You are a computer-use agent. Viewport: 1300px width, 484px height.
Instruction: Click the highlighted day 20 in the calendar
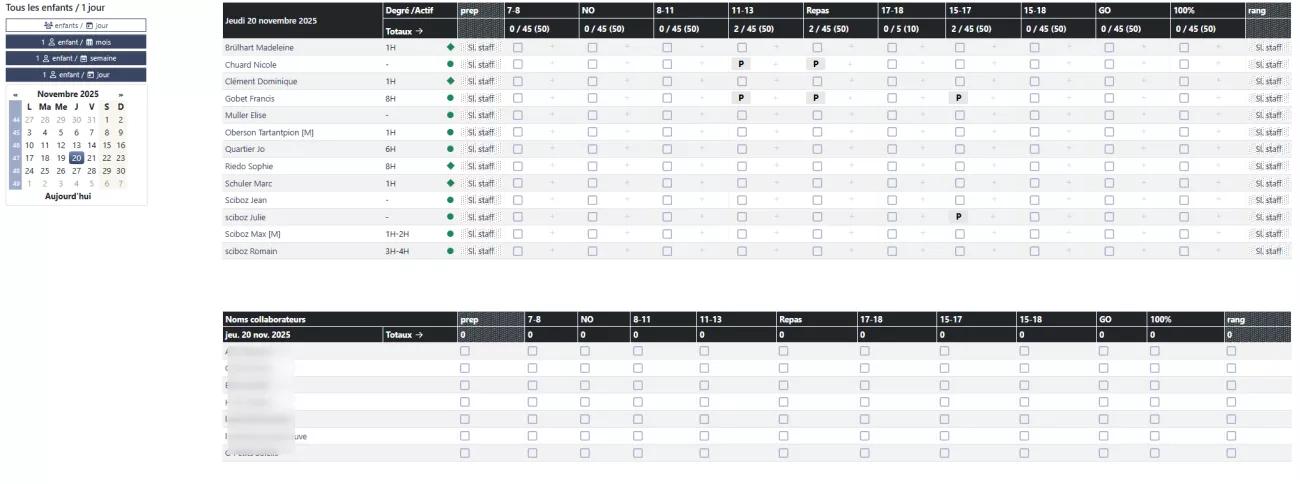[76, 158]
